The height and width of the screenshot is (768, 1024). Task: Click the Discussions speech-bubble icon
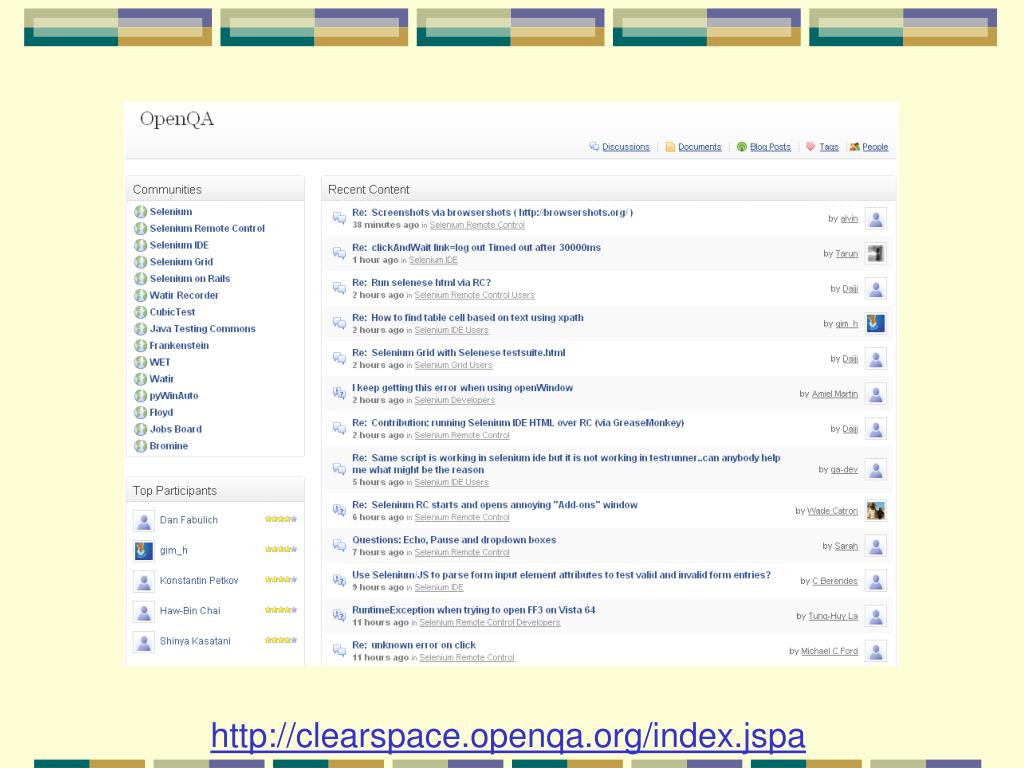point(594,146)
